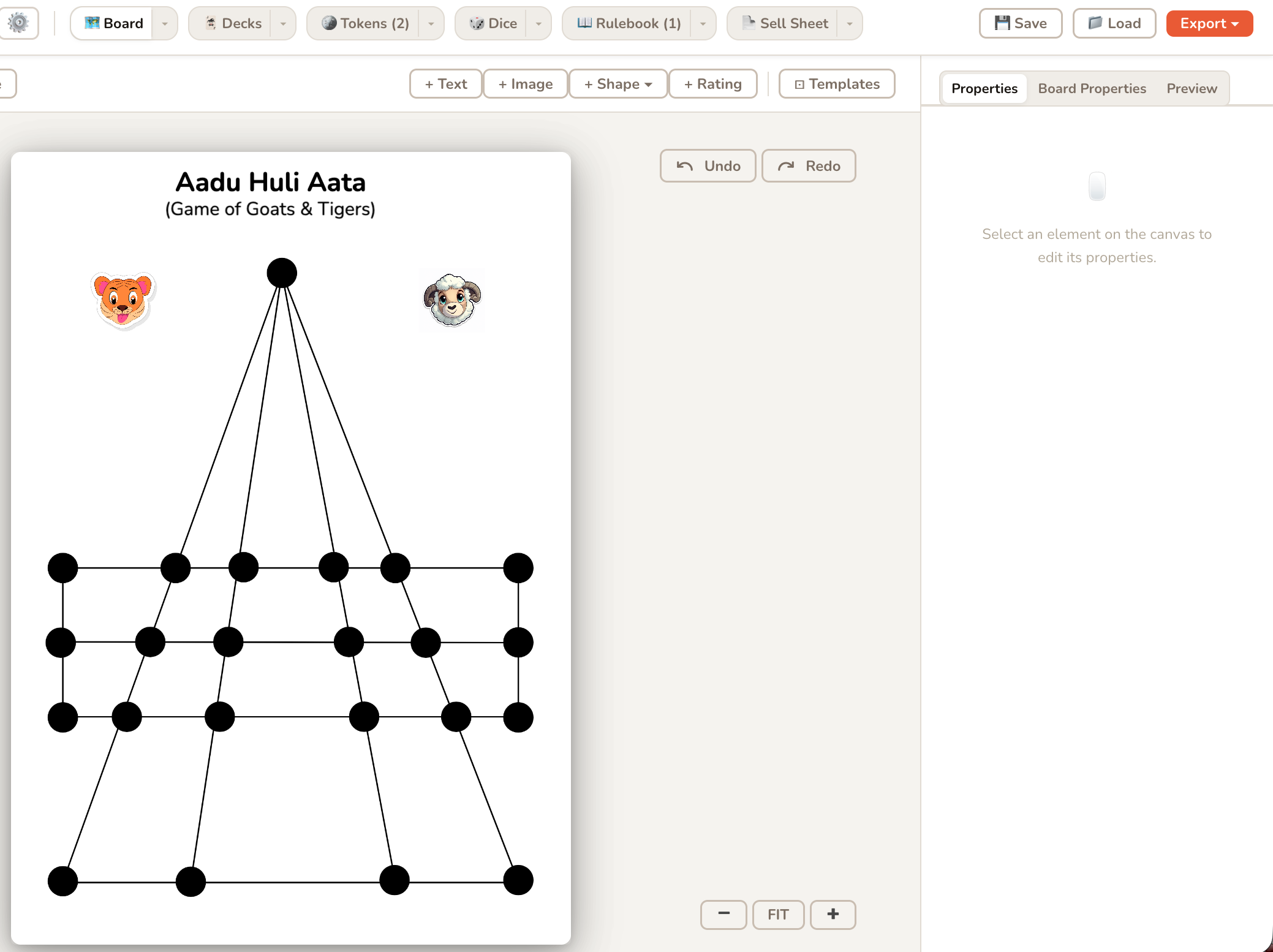The height and width of the screenshot is (952, 1273).
Task: Expand the Tokens (2) dropdown arrow
Action: tap(431, 23)
